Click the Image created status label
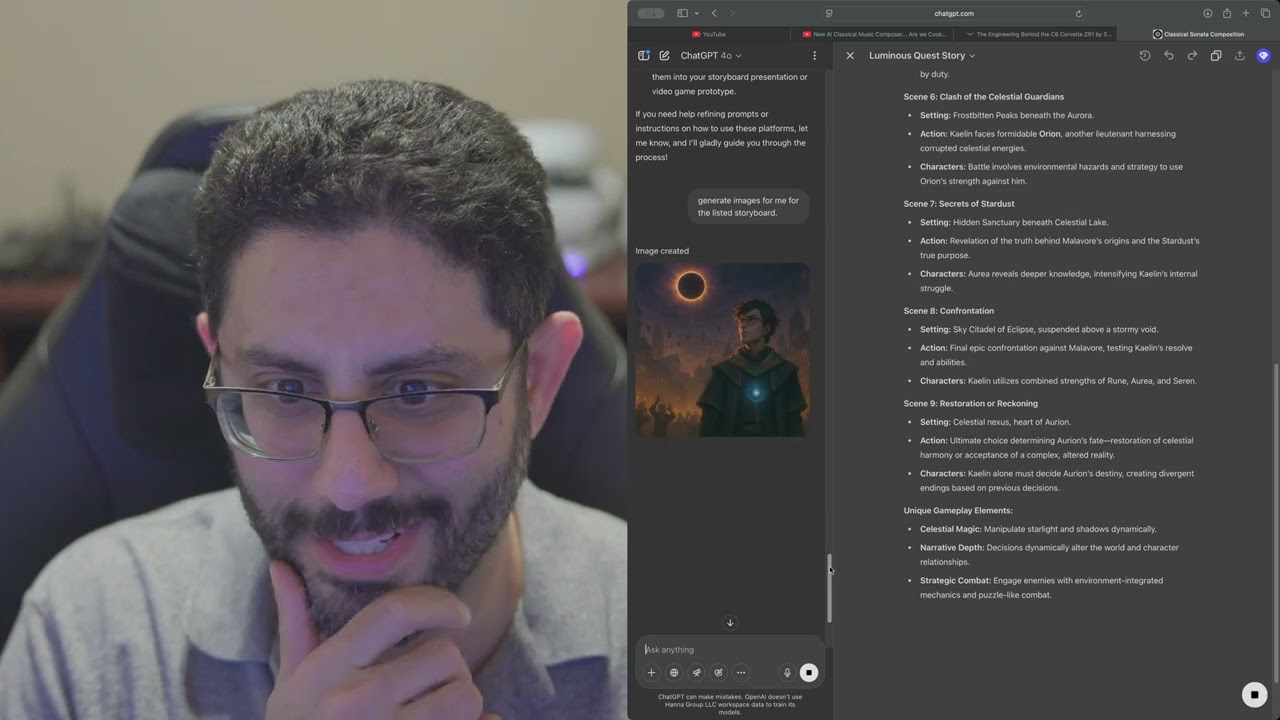1280x720 pixels. [x=662, y=251]
